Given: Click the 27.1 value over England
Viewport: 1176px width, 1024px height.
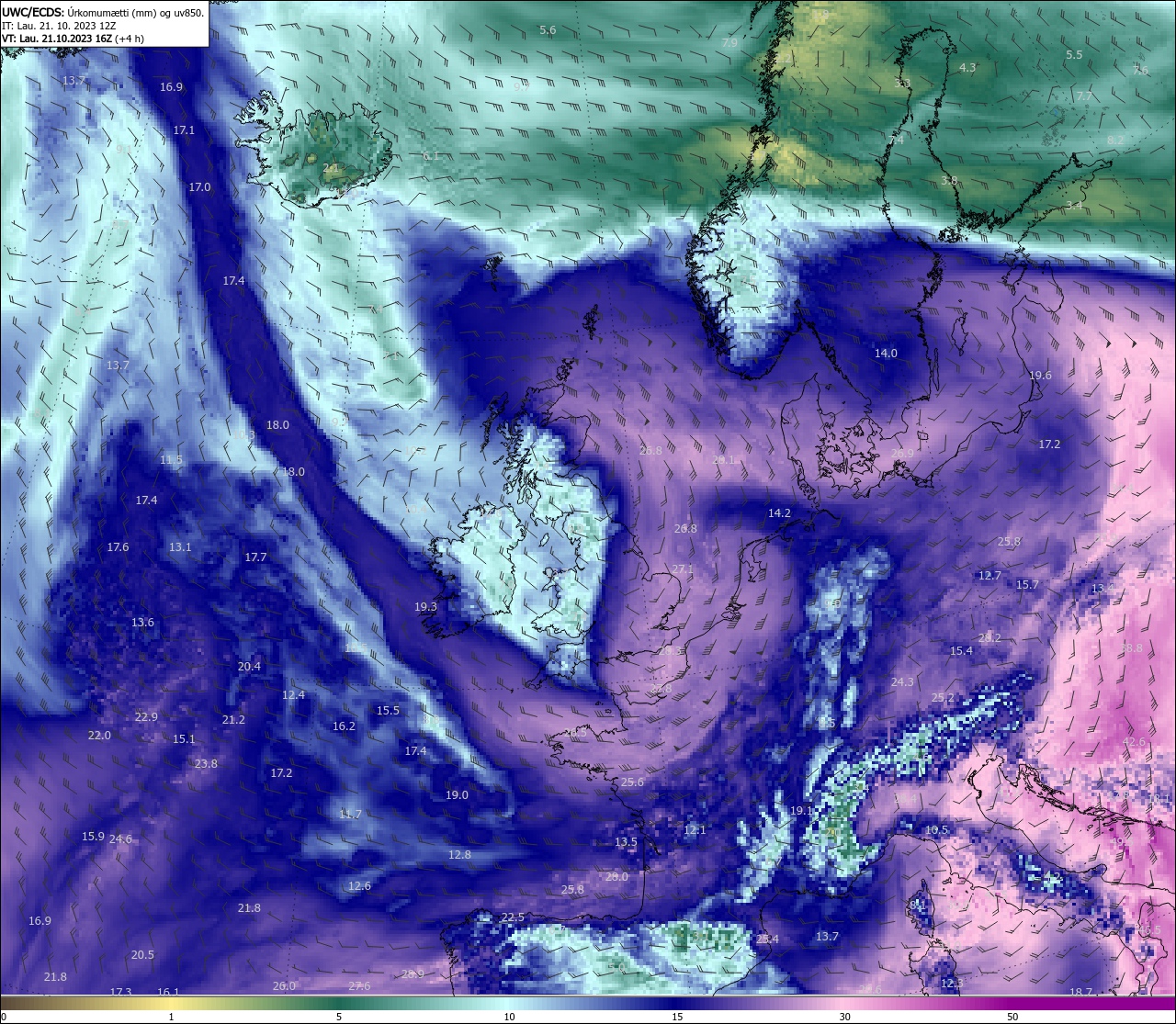Looking at the screenshot, I should pyautogui.click(x=682, y=568).
